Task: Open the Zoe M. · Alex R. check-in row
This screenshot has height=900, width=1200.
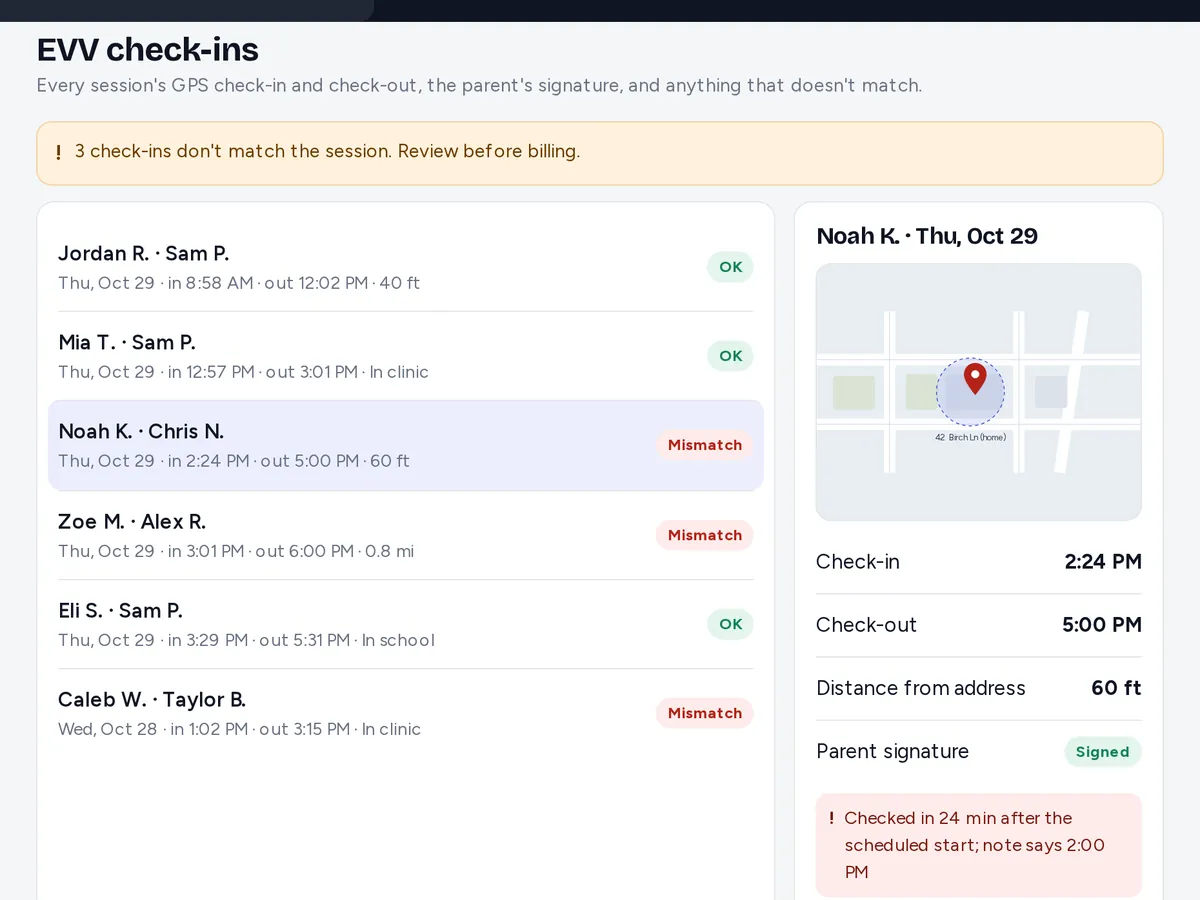Action: coord(406,535)
